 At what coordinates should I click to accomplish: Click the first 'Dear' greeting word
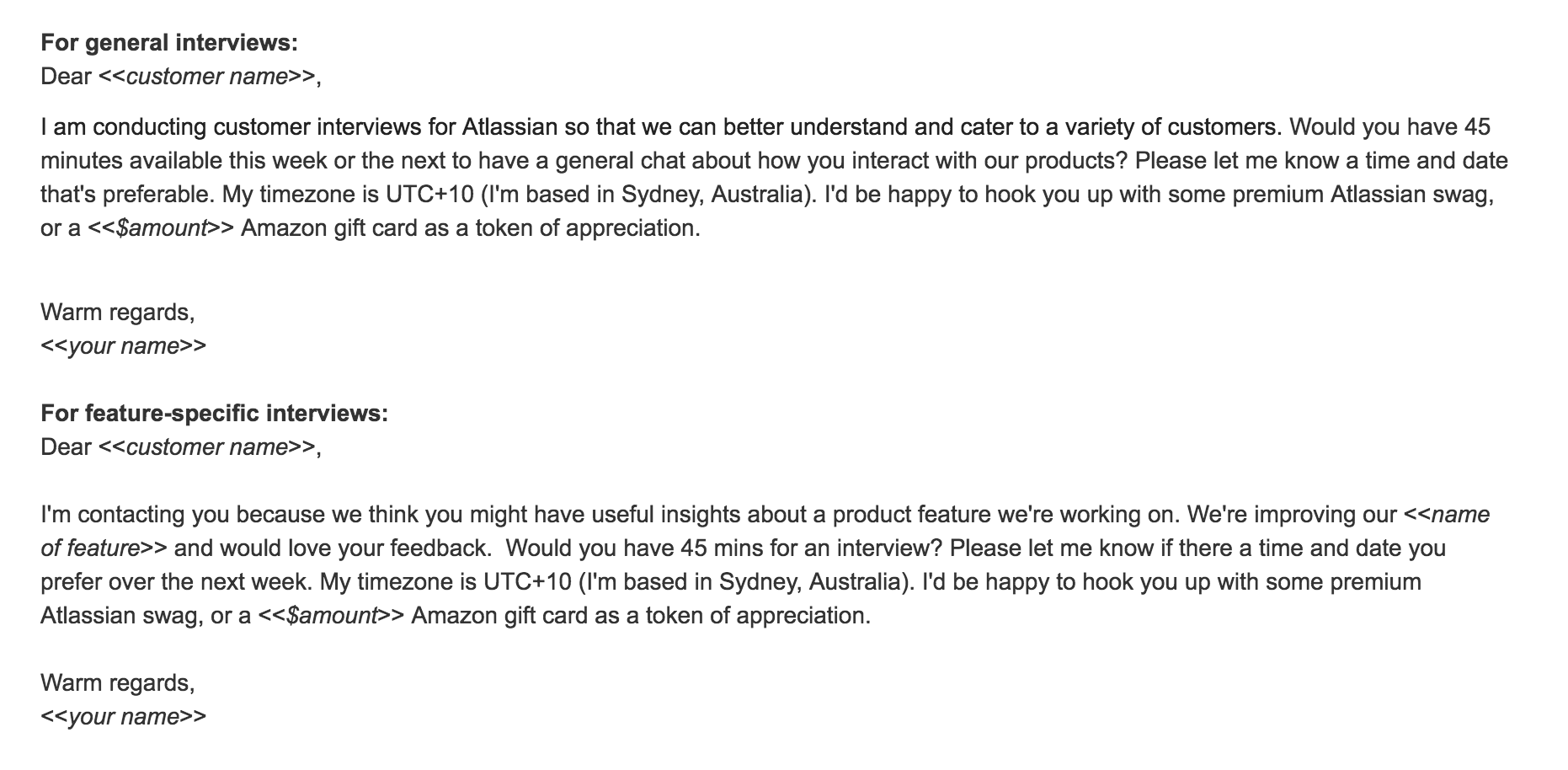[x=66, y=77]
